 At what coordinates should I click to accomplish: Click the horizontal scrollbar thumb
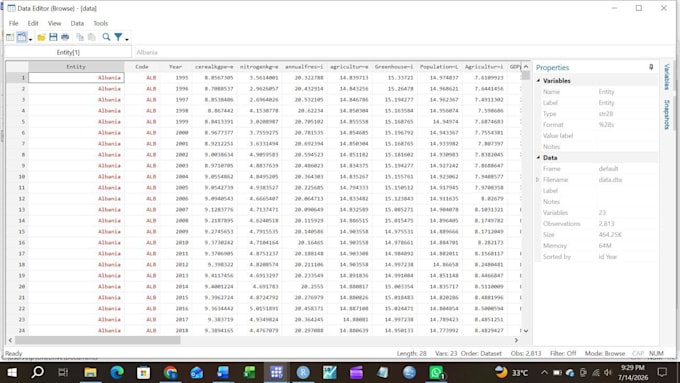coord(98,340)
